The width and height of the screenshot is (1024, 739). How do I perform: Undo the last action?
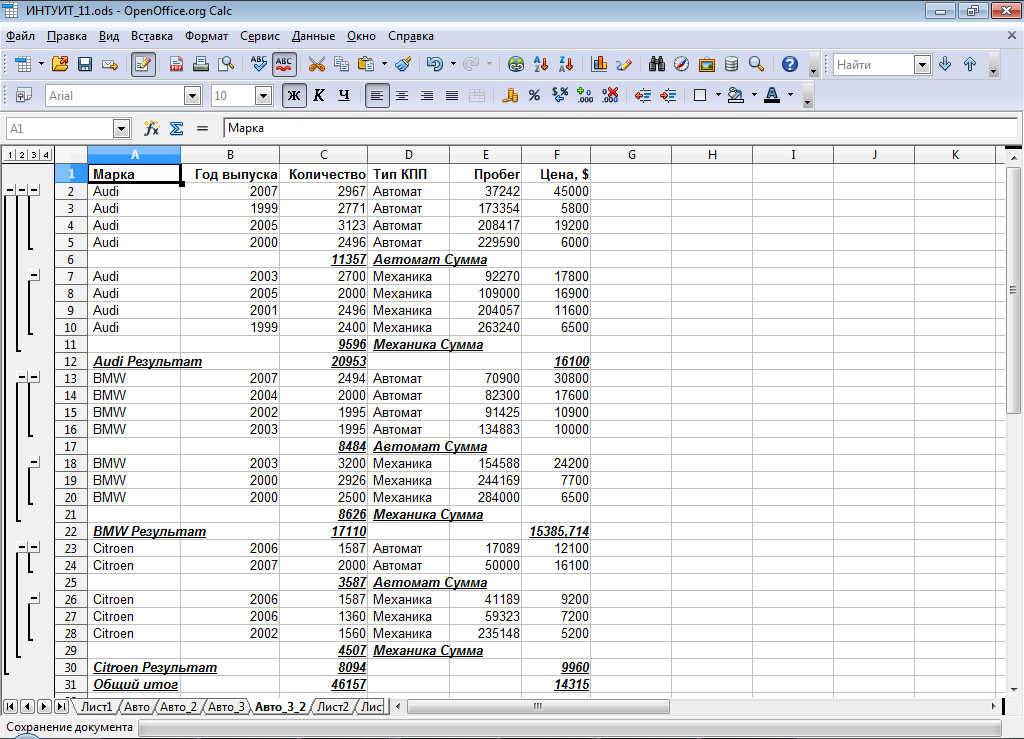(x=435, y=64)
